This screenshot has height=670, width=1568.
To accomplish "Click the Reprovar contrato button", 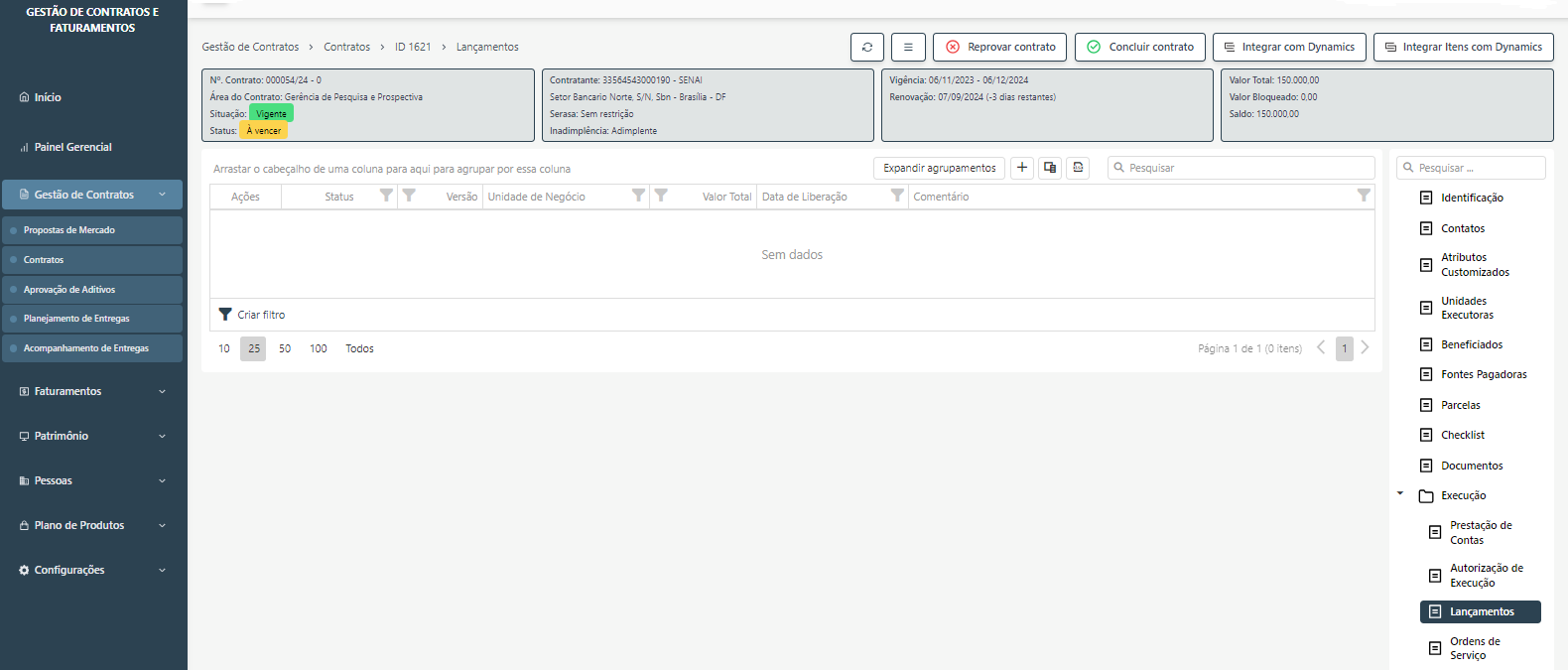I will pyautogui.click(x=1000, y=47).
